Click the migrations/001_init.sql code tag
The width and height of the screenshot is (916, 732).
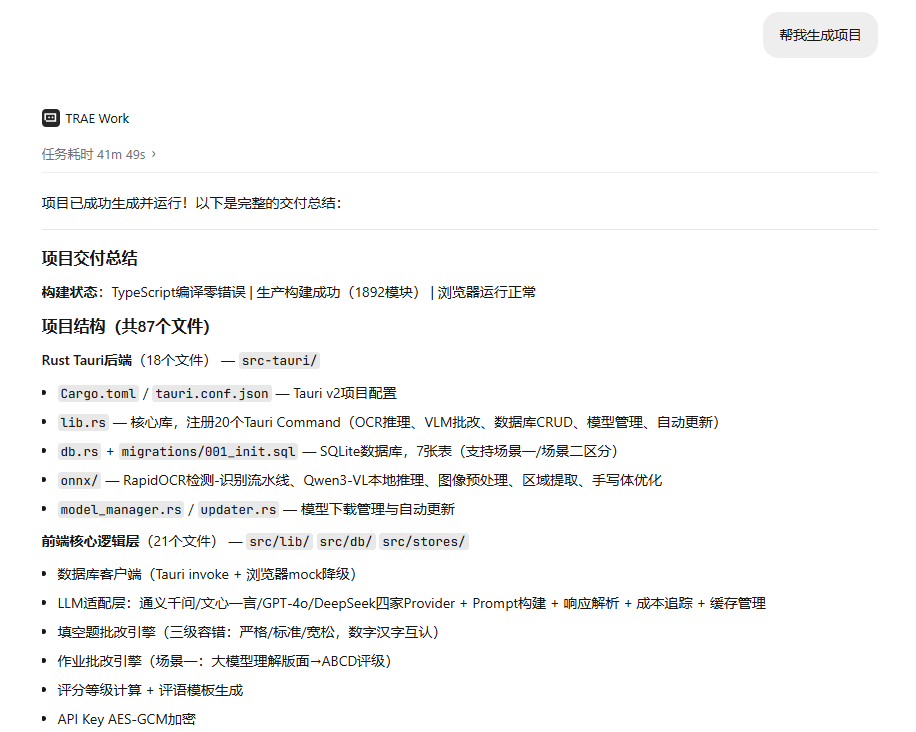click(209, 452)
